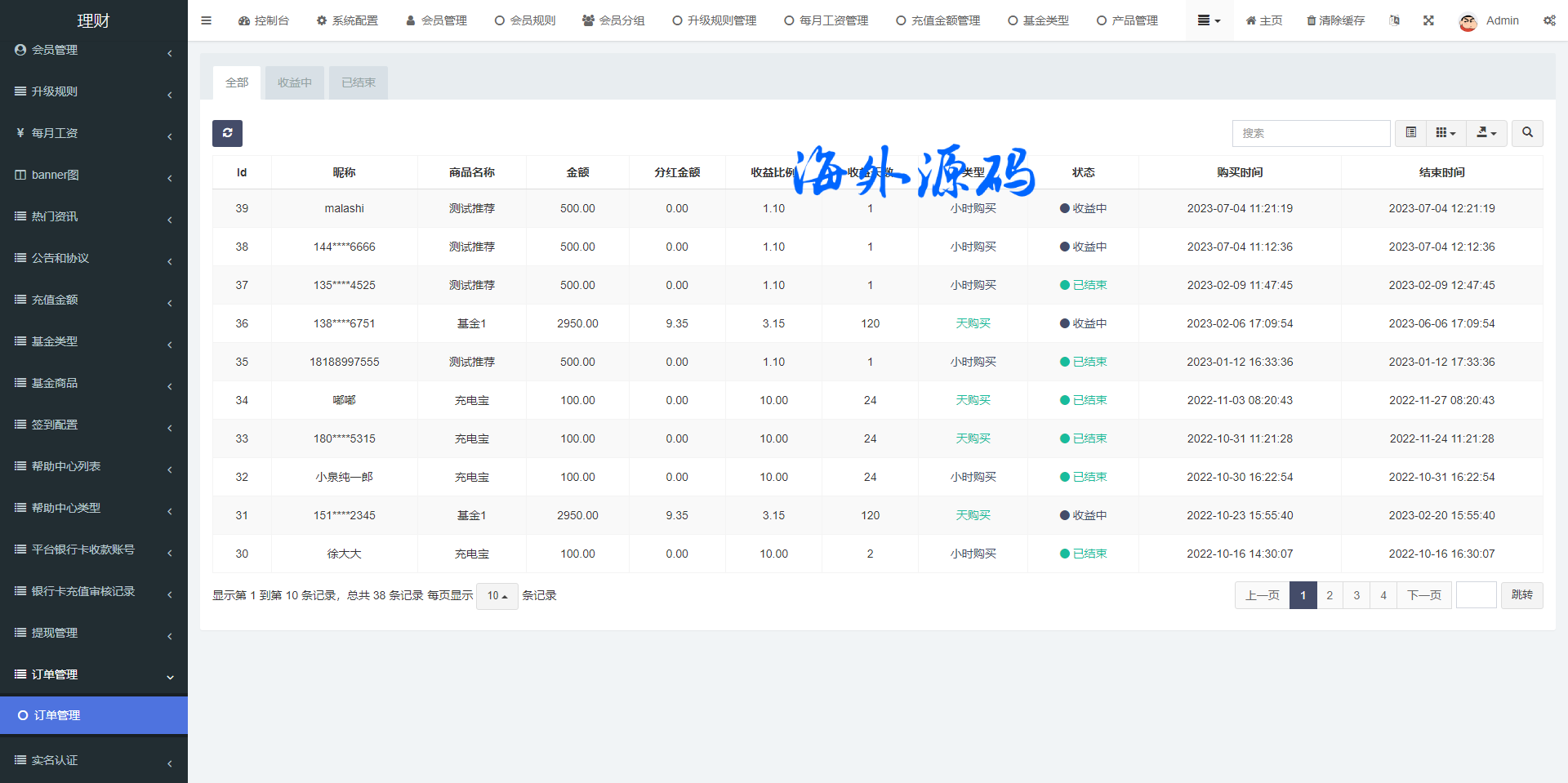Click the 跳转 jump button
The image size is (1568, 783).
tap(1521, 595)
